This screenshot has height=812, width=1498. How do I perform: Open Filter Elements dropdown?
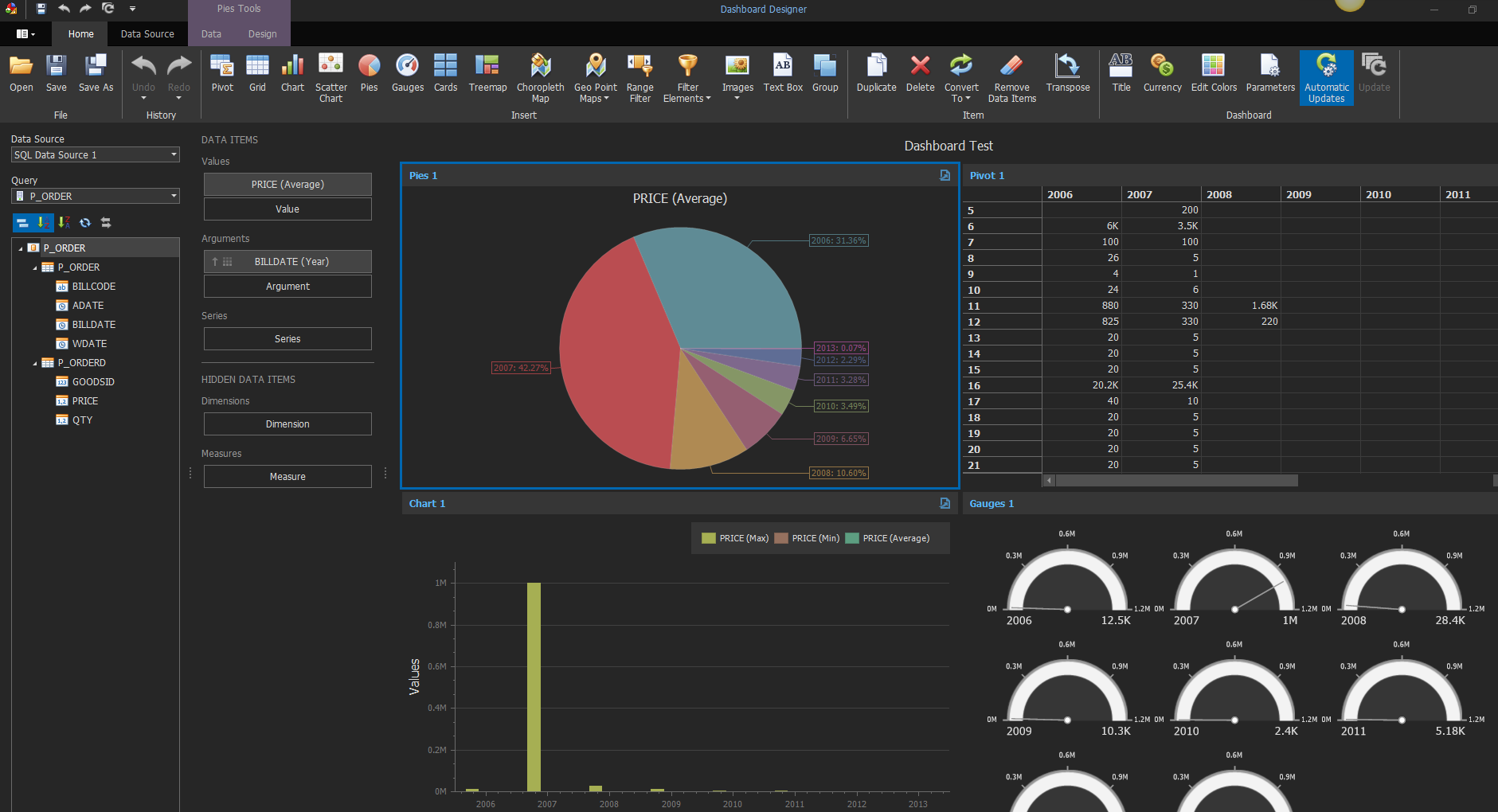click(x=686, y=78)
